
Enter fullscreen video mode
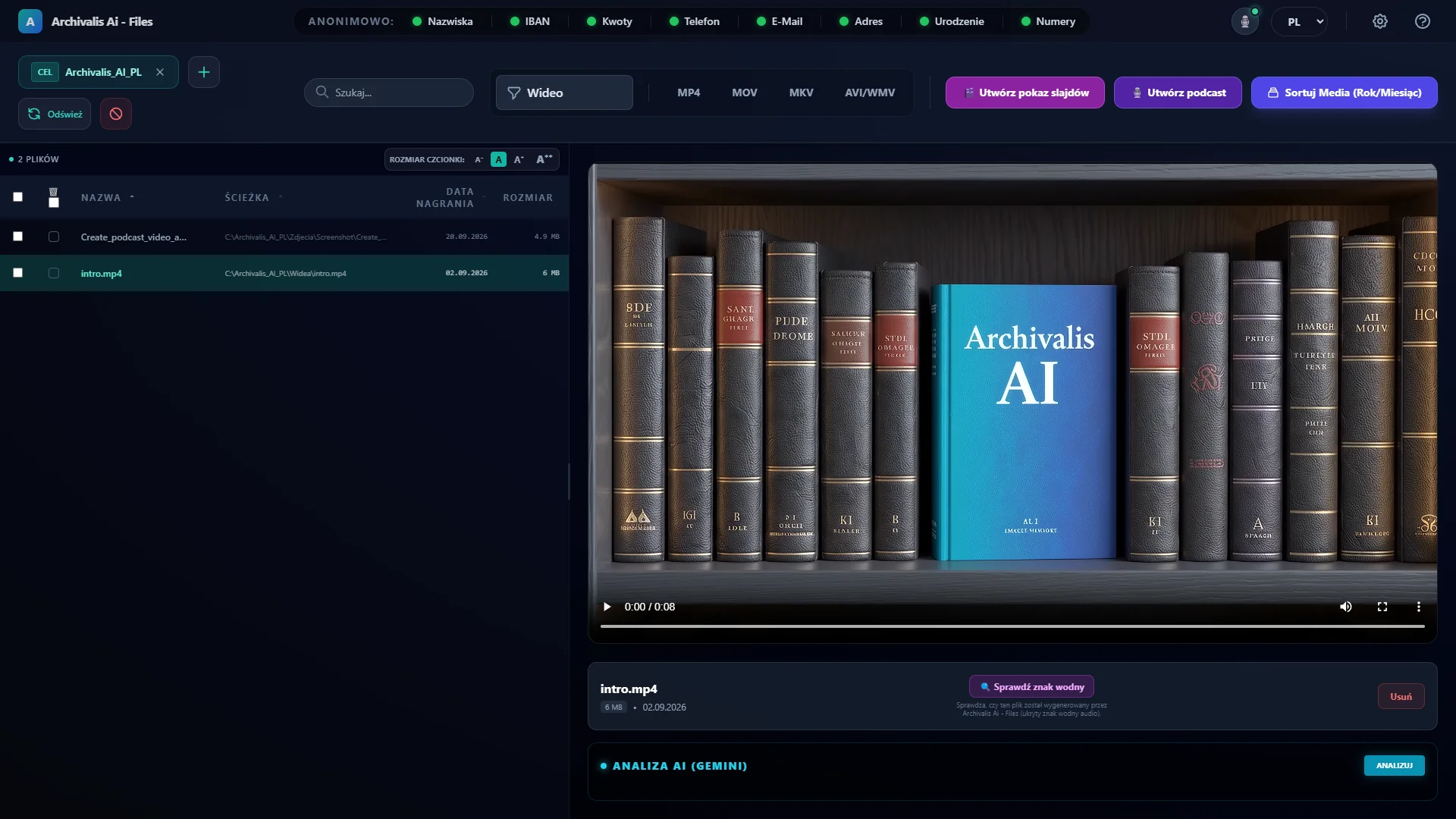[1382, 607]
